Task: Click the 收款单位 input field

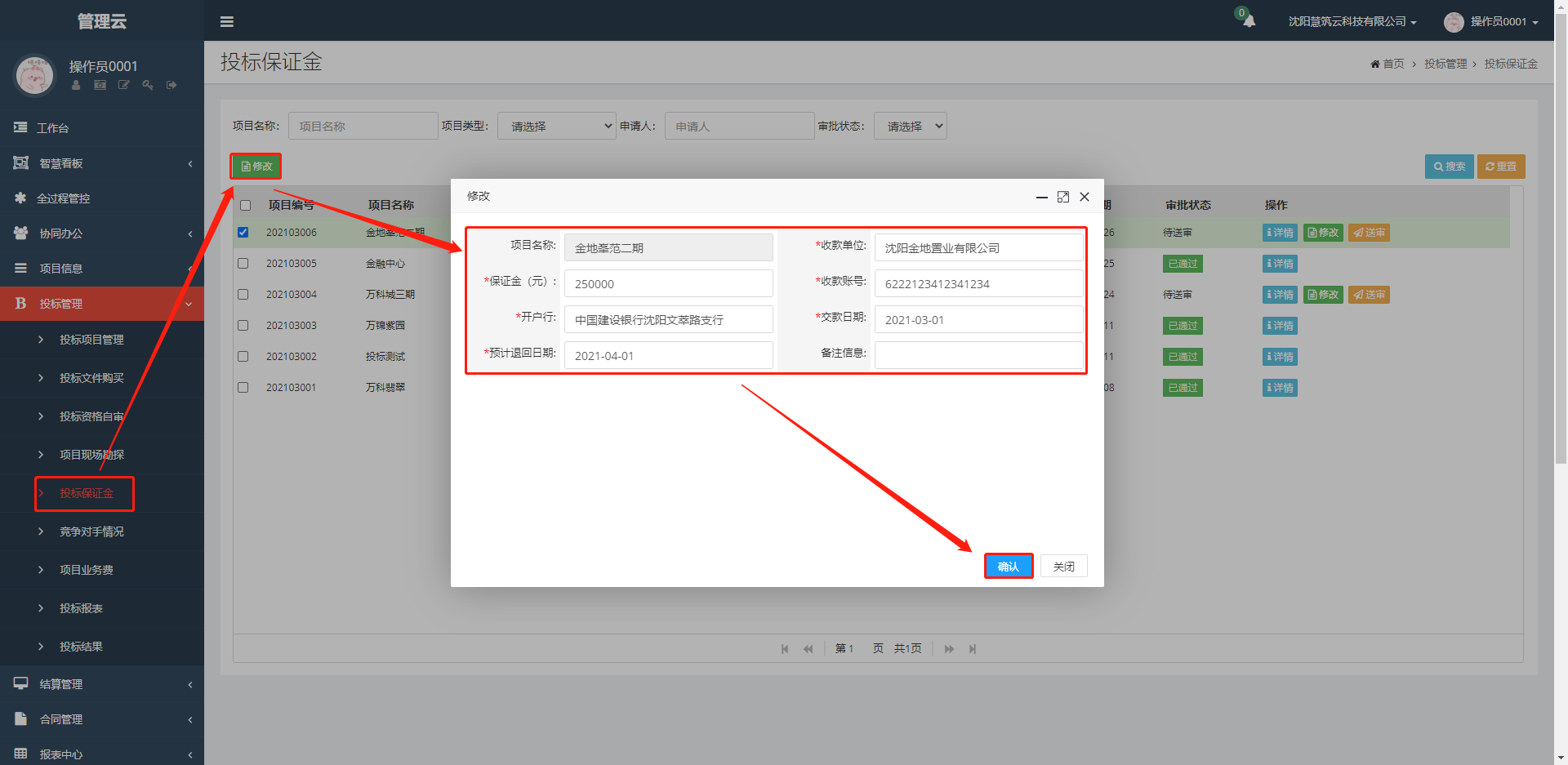Action: (x=978, y=247)
